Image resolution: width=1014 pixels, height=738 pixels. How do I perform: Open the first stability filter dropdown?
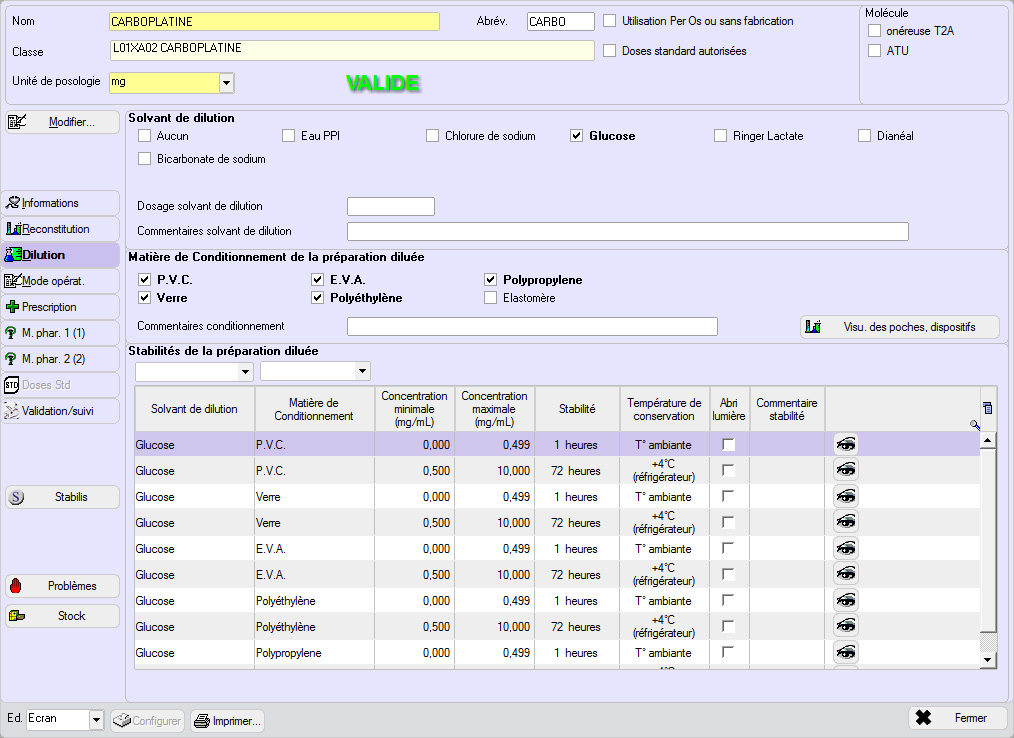point(246,372)
